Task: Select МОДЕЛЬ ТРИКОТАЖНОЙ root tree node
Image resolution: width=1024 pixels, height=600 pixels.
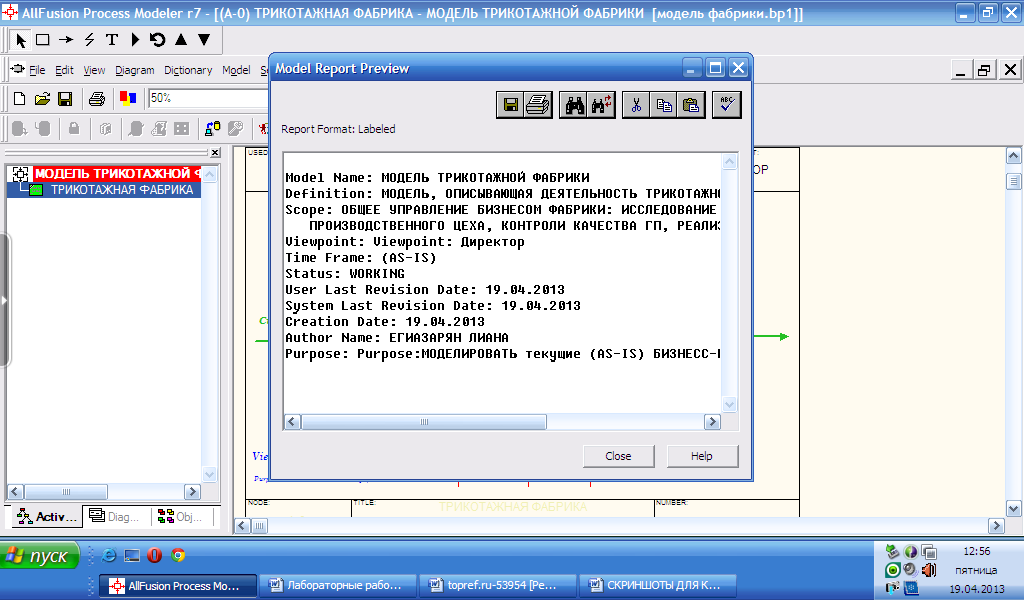Action: point(117,174)
